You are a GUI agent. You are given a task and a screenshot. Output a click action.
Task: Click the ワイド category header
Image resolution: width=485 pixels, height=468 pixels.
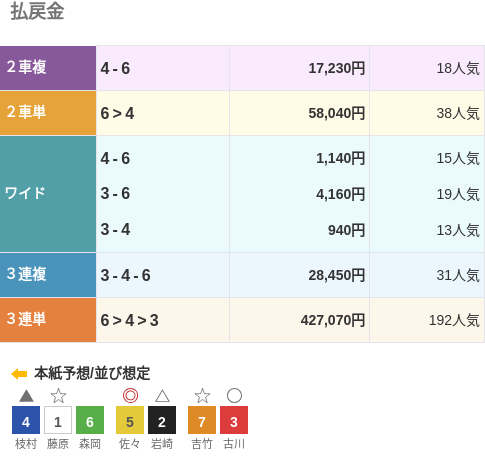48,194
